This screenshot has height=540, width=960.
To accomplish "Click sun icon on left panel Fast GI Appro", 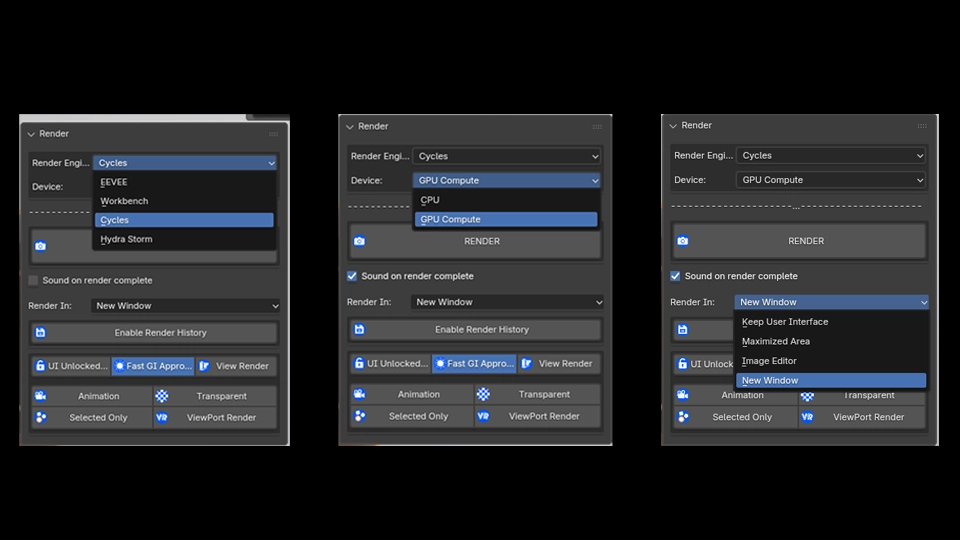I will (119, 366).
